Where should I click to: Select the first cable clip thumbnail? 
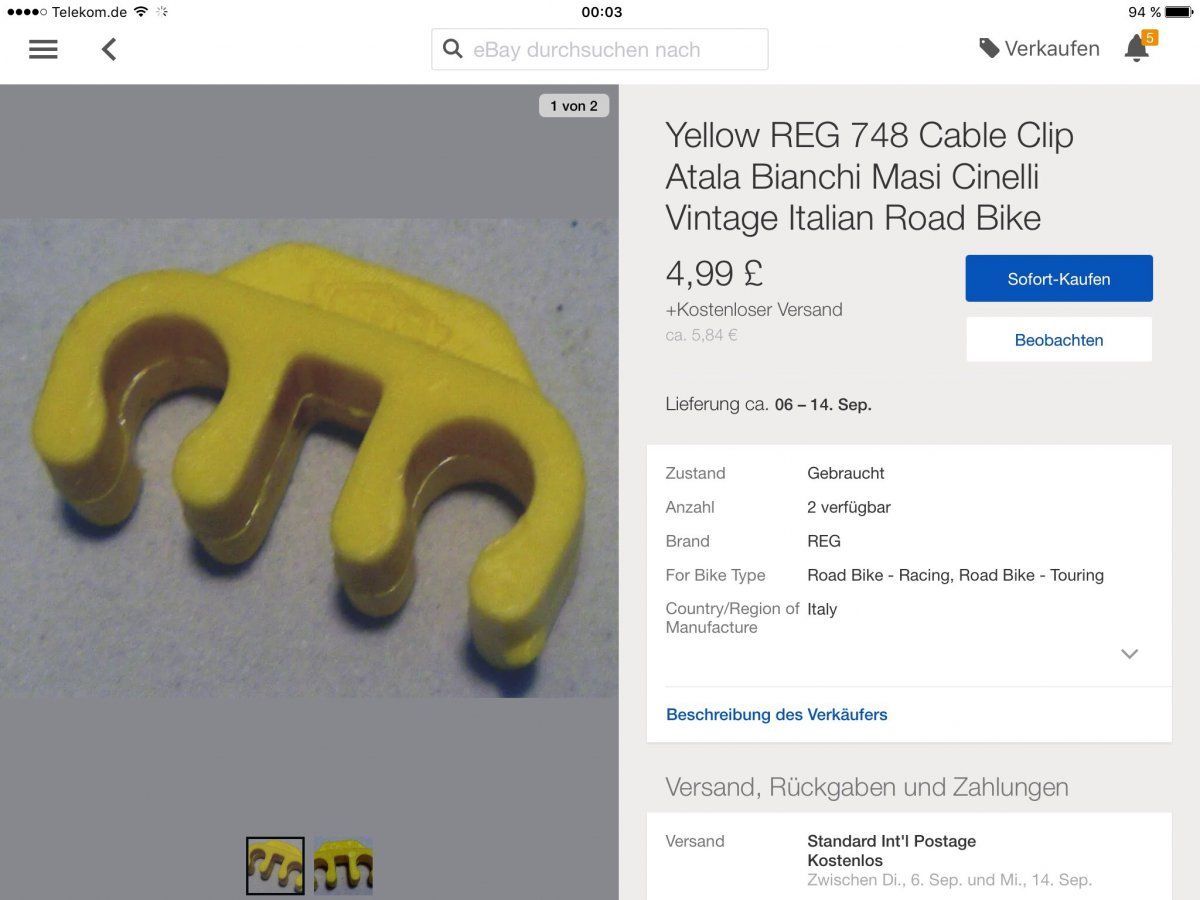point(275,866)
